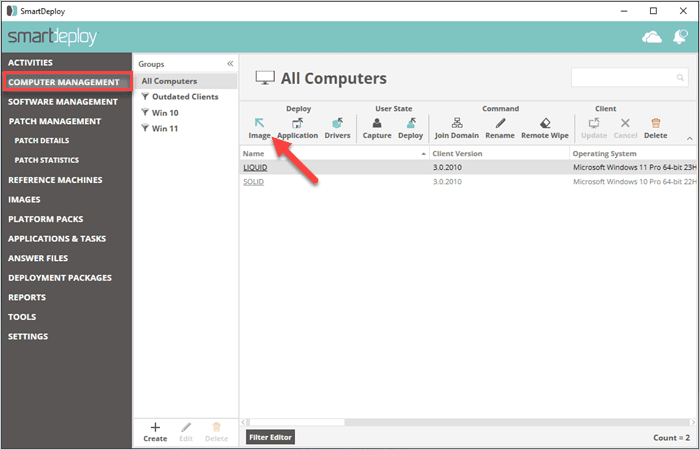This screenshot has height=450, width=700.
Task: Click the Deploy Application icon
Action: (297, 123)
